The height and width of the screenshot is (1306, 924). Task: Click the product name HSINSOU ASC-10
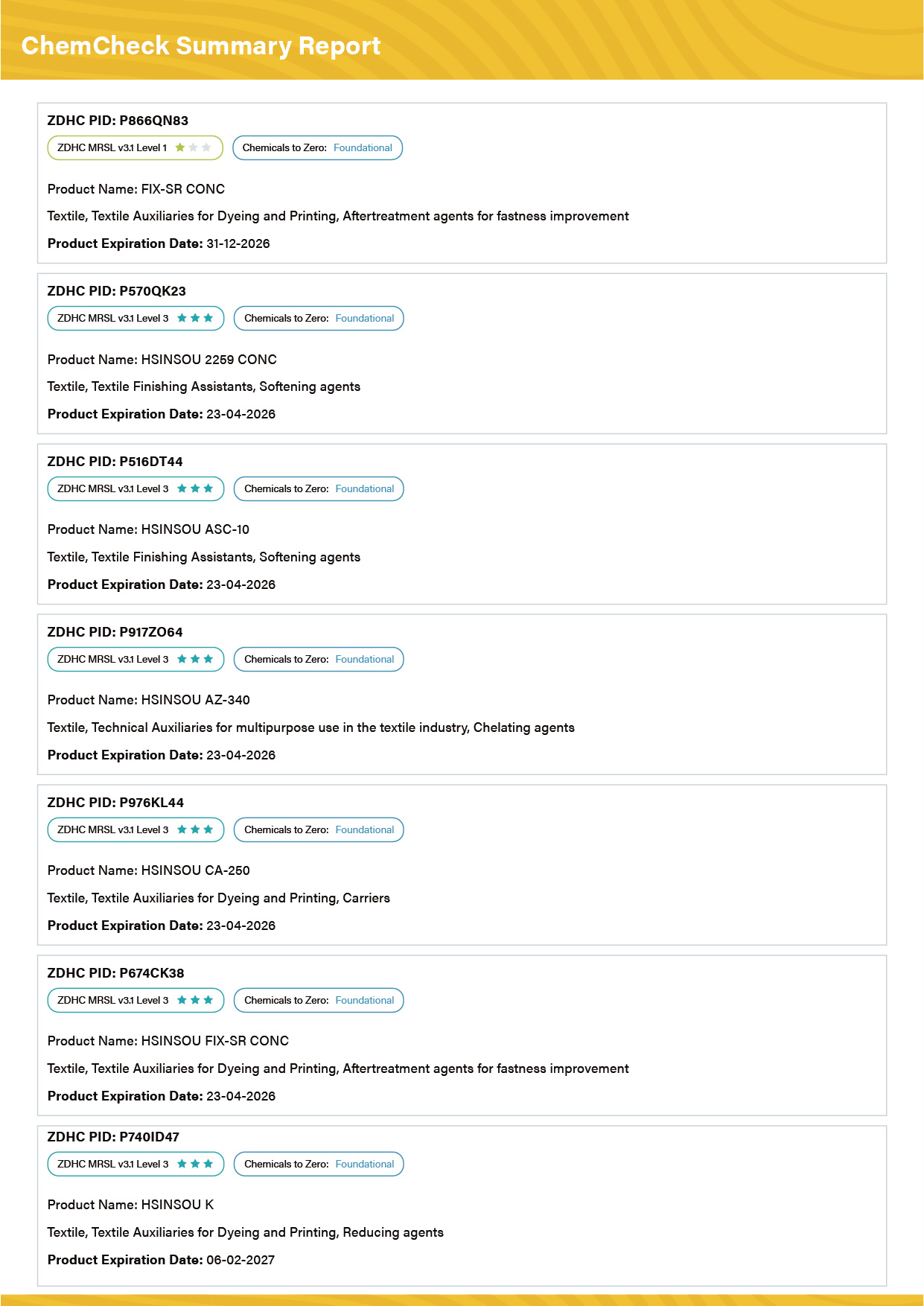(x=195, y=529)
